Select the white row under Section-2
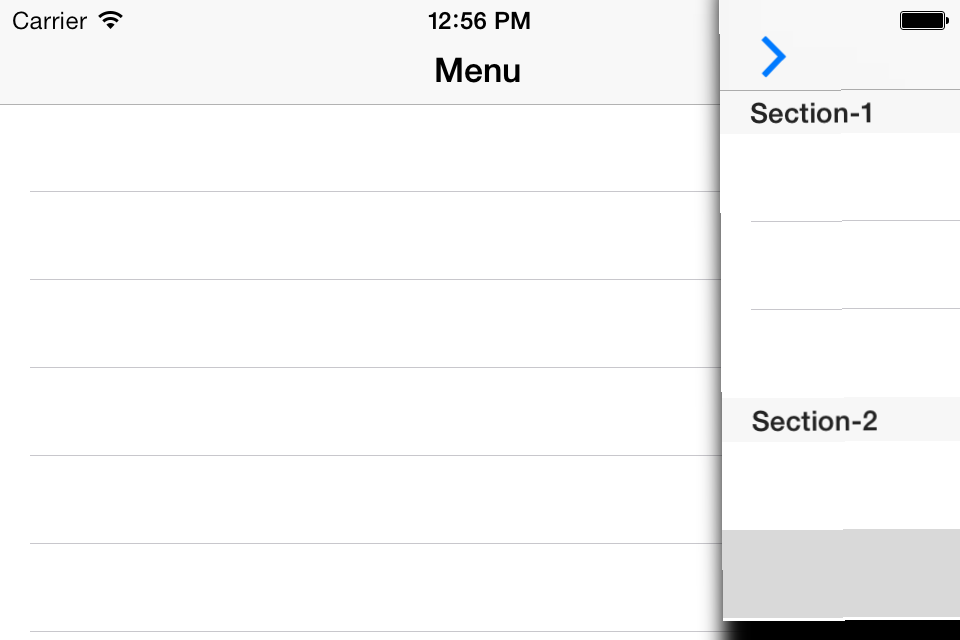The height and width of the screenshot is (640, 960). [x=841, y=486]
